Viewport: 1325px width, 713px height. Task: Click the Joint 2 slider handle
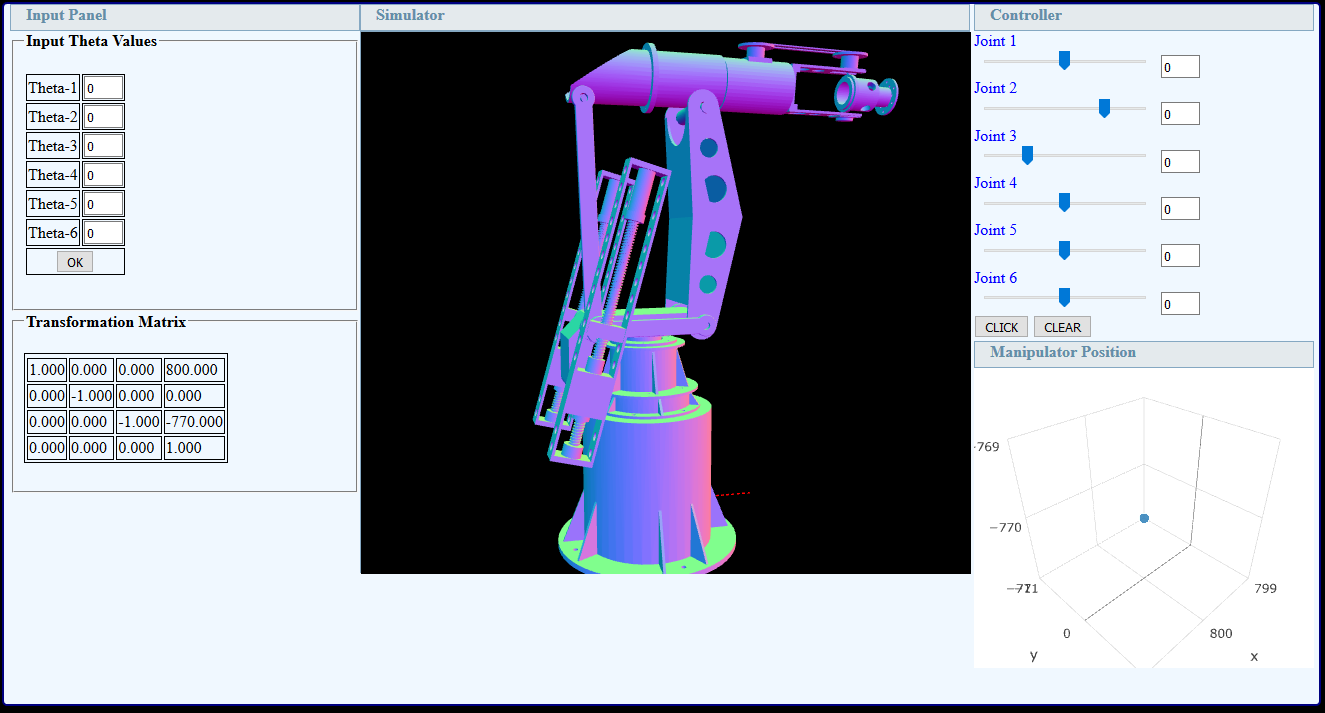click(x=1104, y=108)
